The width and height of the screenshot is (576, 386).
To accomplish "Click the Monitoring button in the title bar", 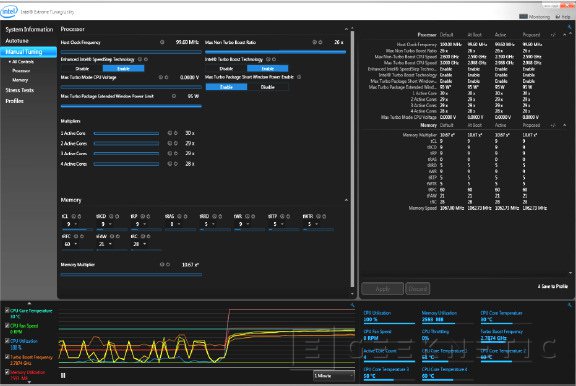I will point(535,17).
